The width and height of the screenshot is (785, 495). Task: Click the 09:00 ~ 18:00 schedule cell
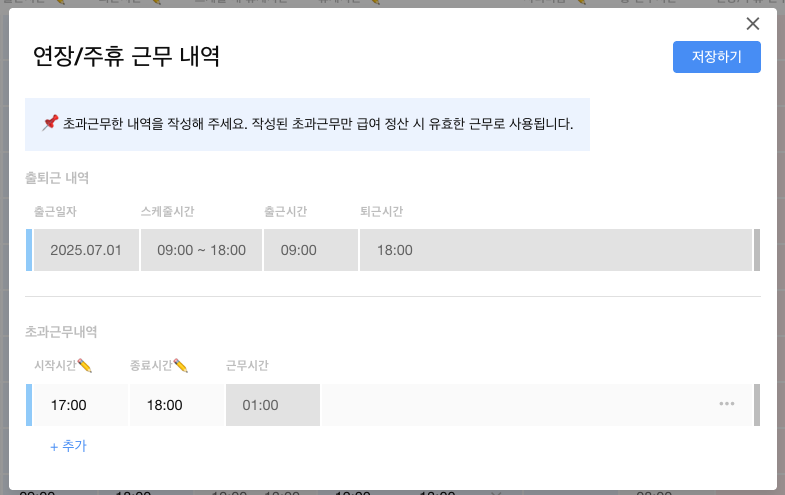point(201,250)
